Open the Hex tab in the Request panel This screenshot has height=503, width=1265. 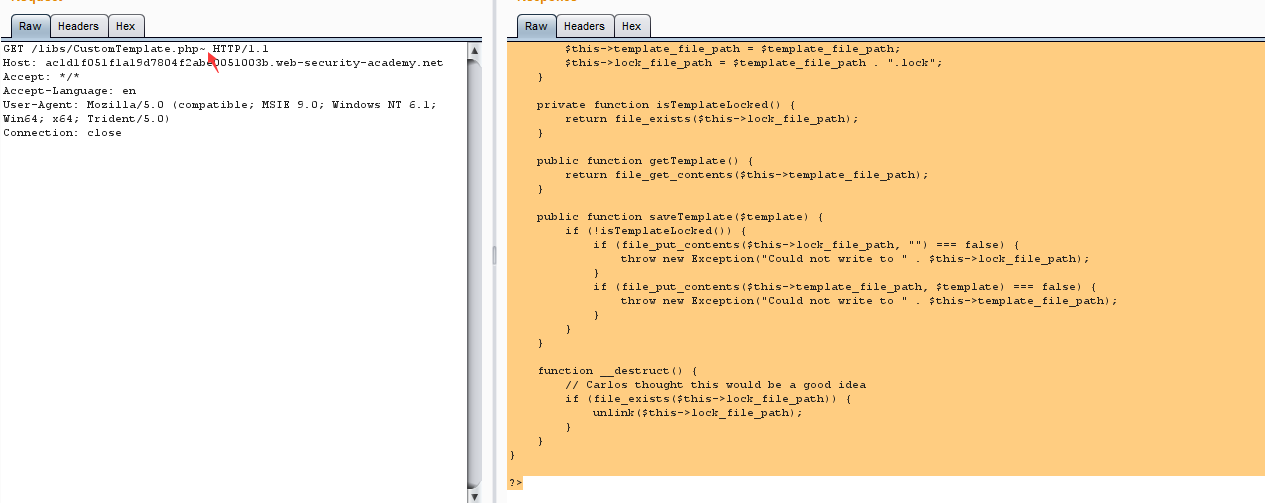(x=125, y=26)
